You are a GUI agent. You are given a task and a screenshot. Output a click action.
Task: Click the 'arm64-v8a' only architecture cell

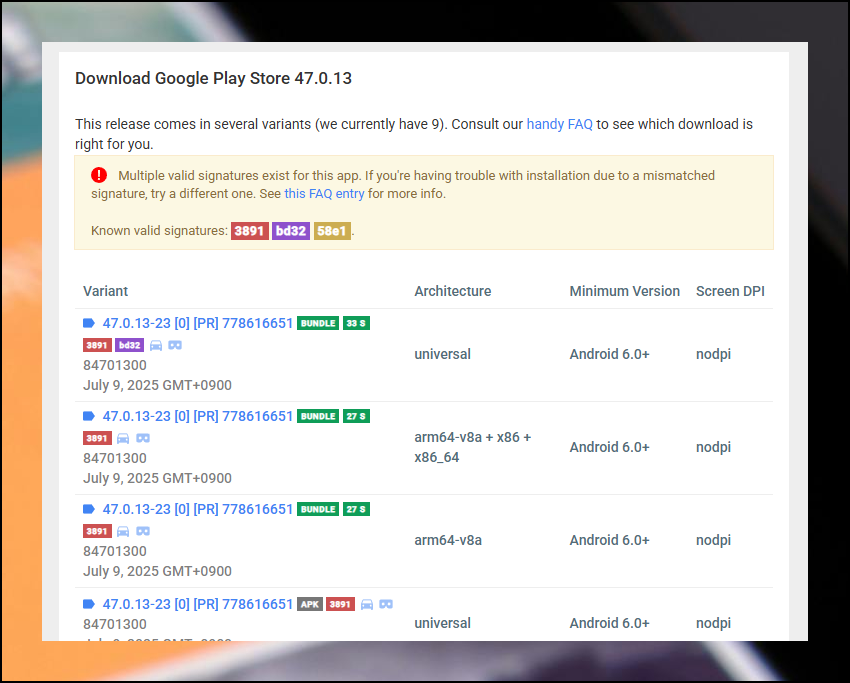pyautogui.click(x=448, y=540)
